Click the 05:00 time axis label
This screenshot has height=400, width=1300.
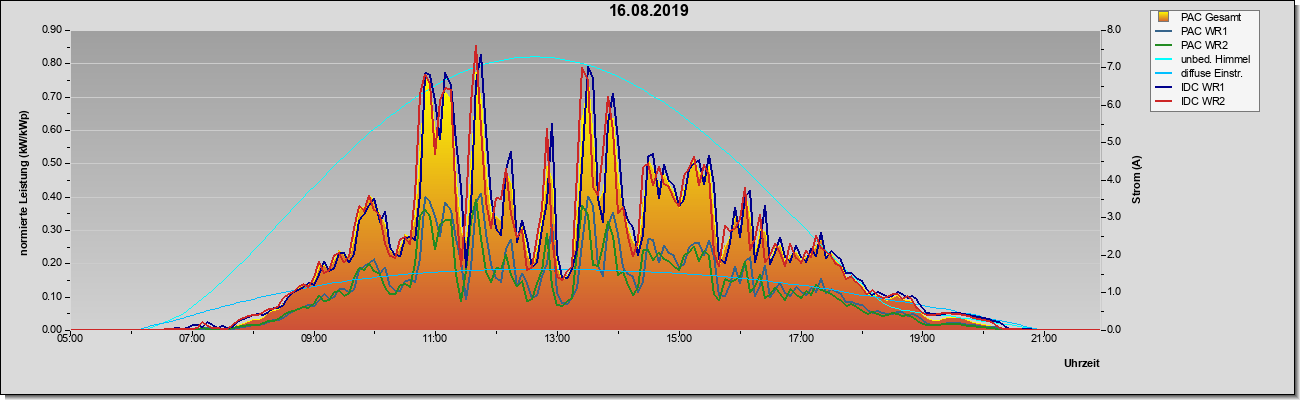click(x=70, y=337)
